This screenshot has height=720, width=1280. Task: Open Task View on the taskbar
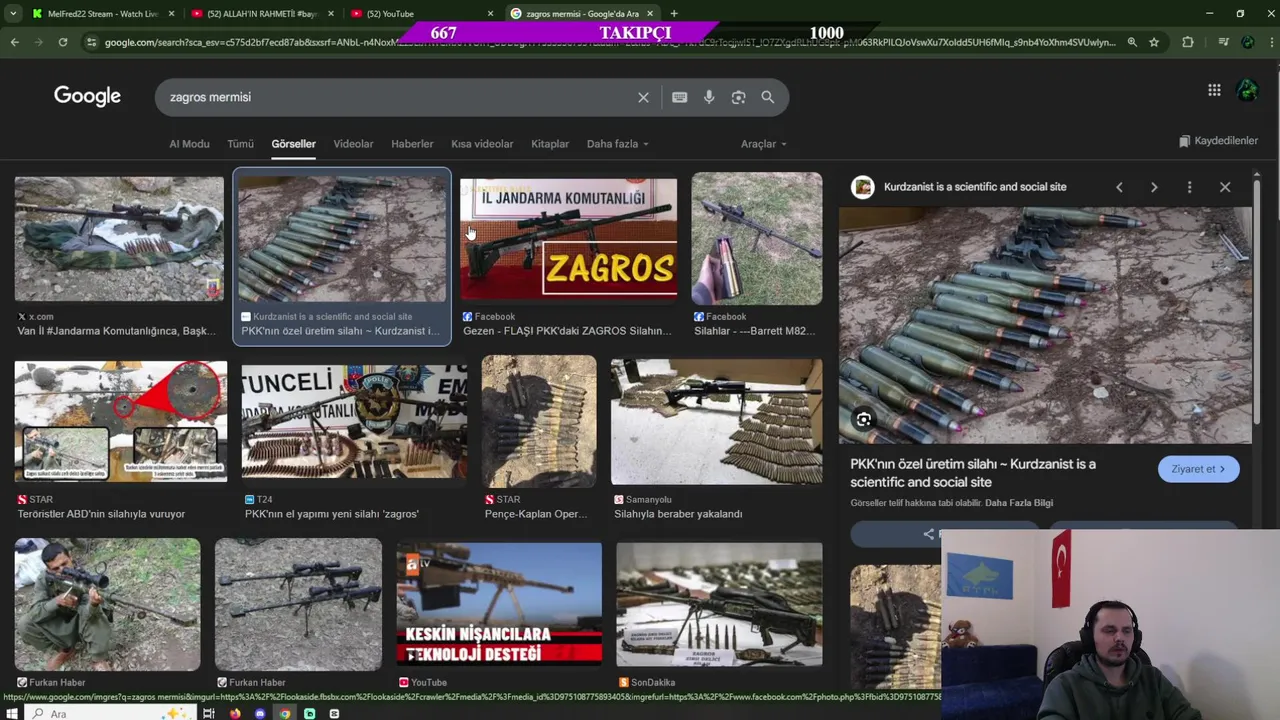pyautogui.click(x=208, y=713)
